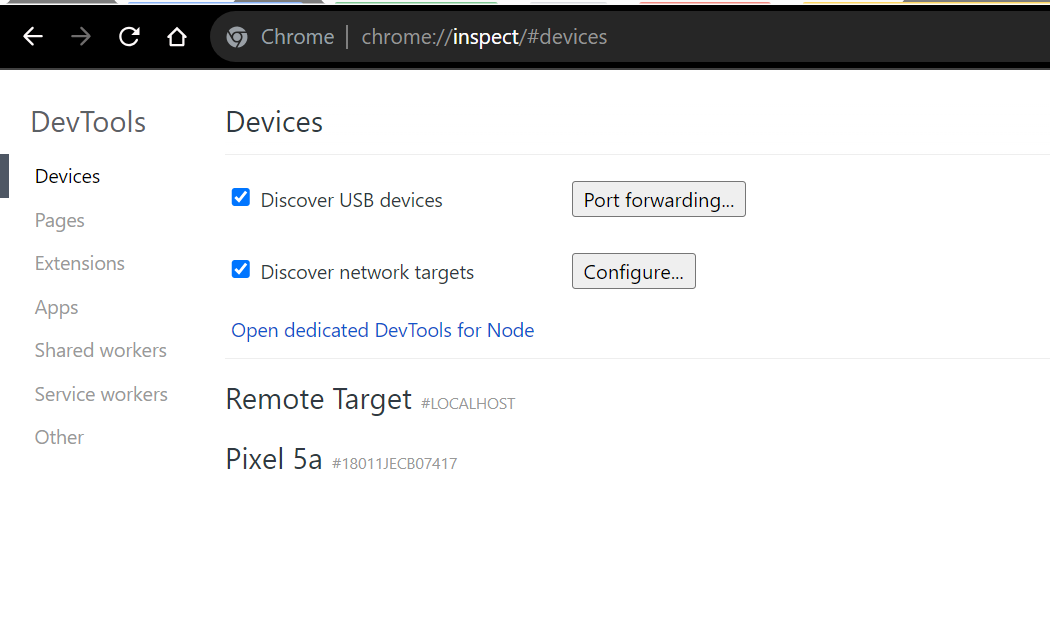Click the browser forward arrow
This screenshot has width=1050, height=627.
(80, 36)
